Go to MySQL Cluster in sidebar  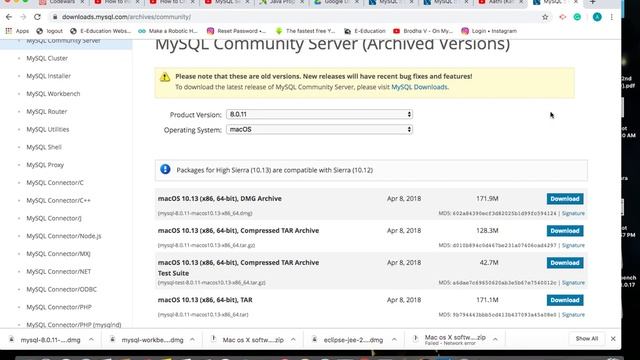(x=47, y=58)
